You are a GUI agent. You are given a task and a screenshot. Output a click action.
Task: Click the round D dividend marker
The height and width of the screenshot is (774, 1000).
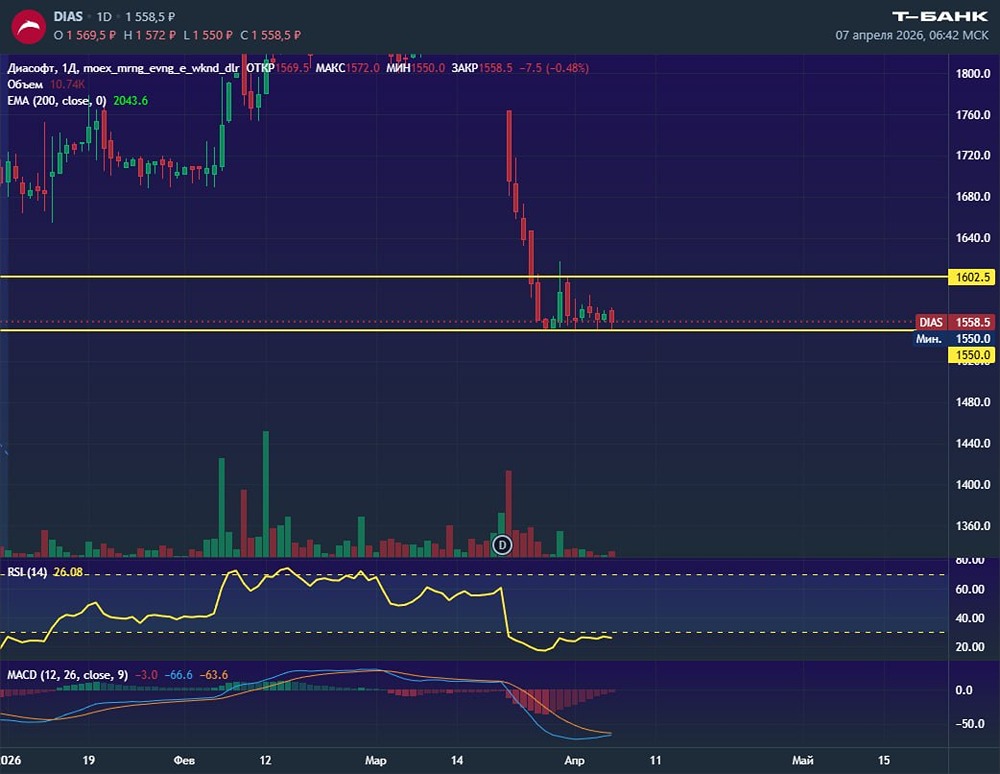coord(503,545)
